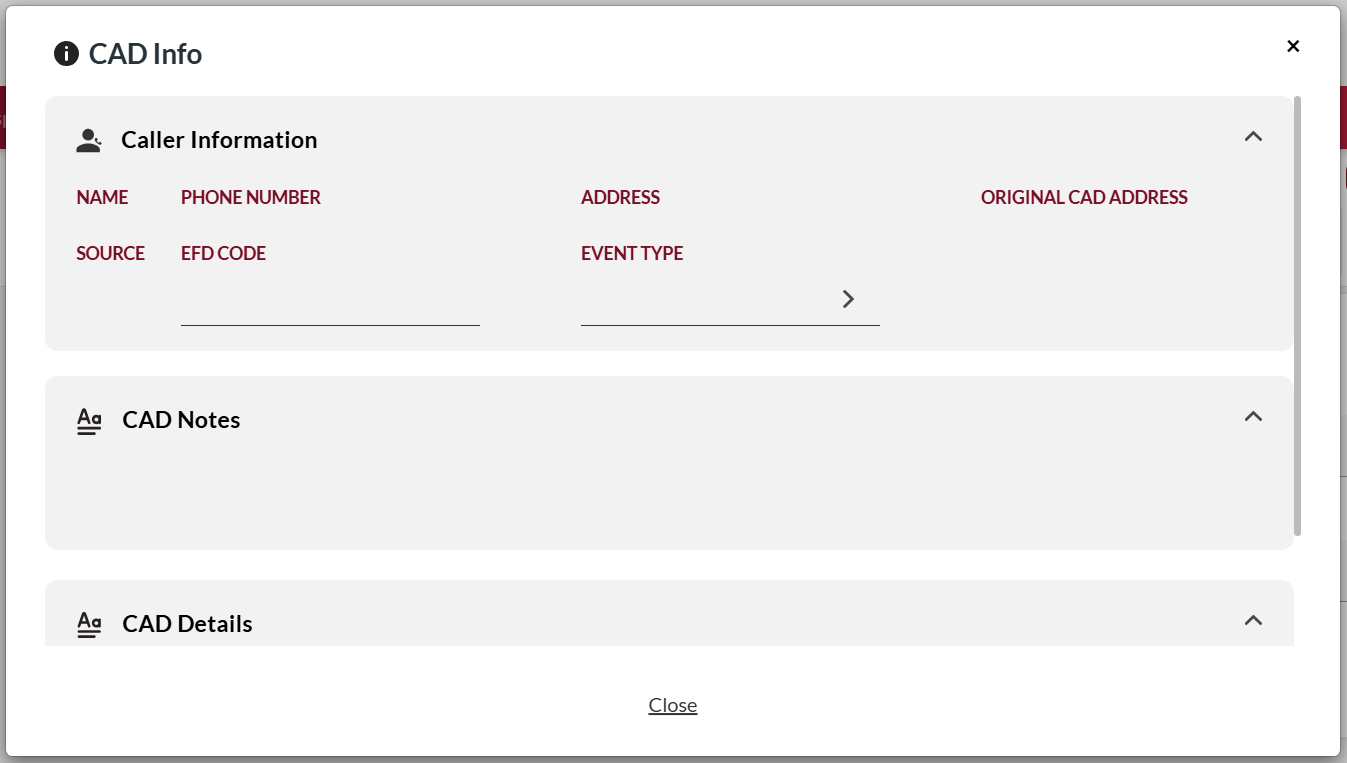Click the CAD Notes text icon

pyautogui.click(x=89, y=421)
